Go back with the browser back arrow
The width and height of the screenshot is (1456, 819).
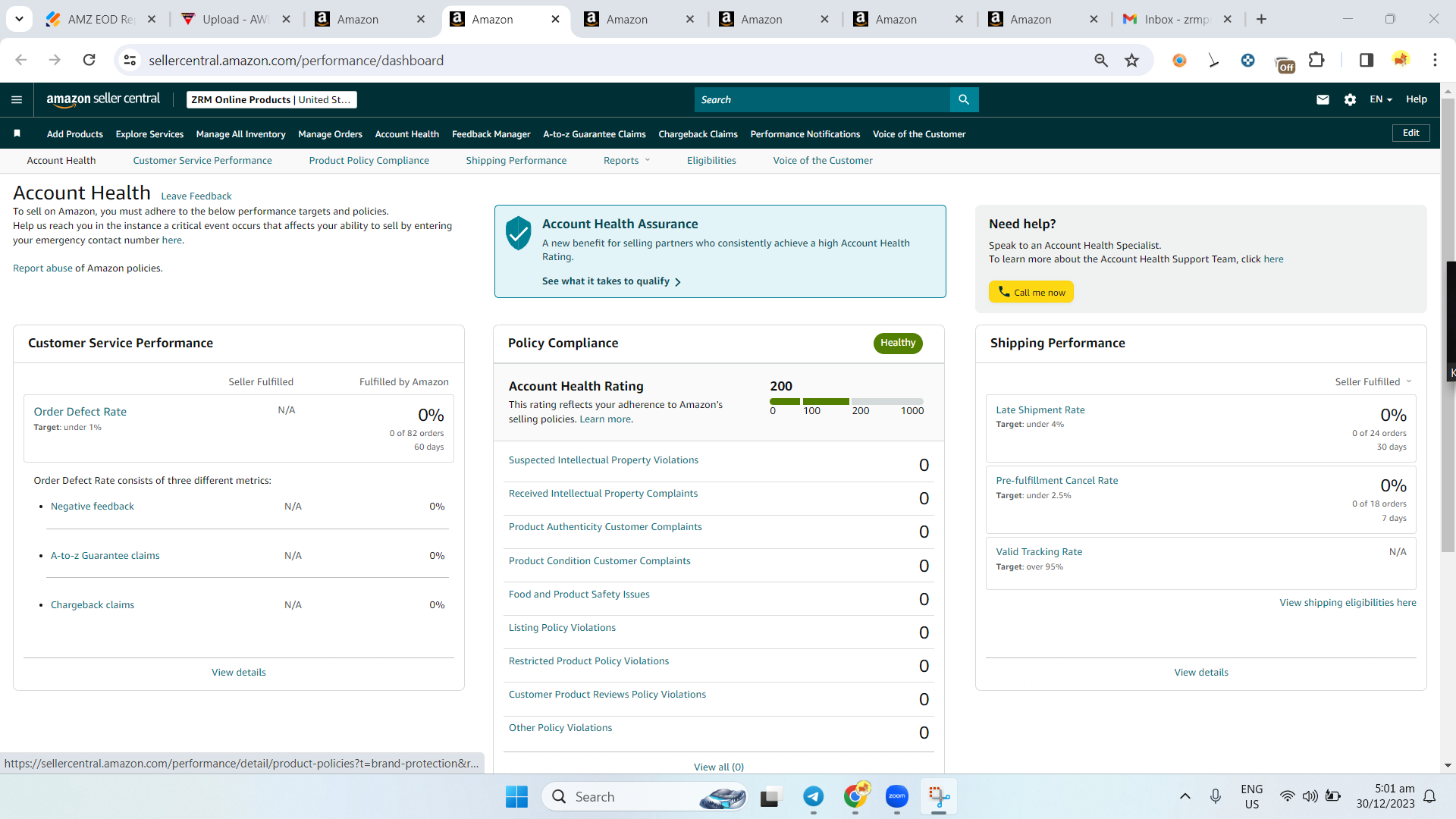point(21,60)
